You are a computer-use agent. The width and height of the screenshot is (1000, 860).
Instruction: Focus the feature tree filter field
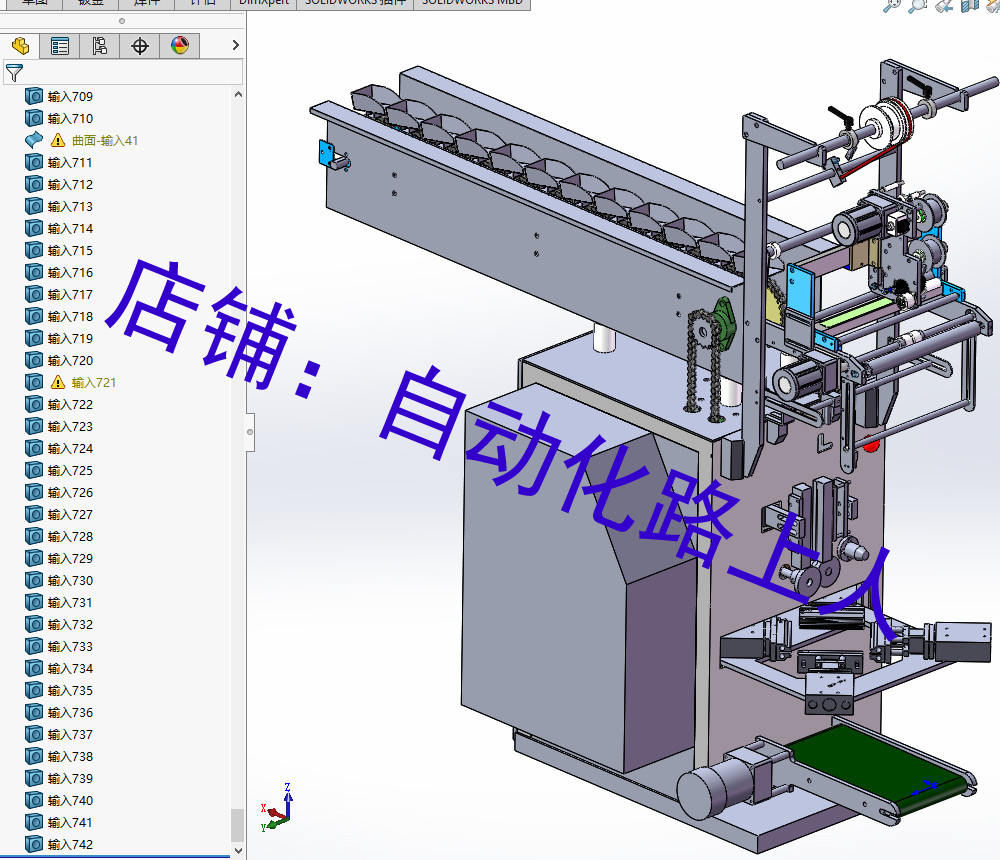tap(123, 73)
